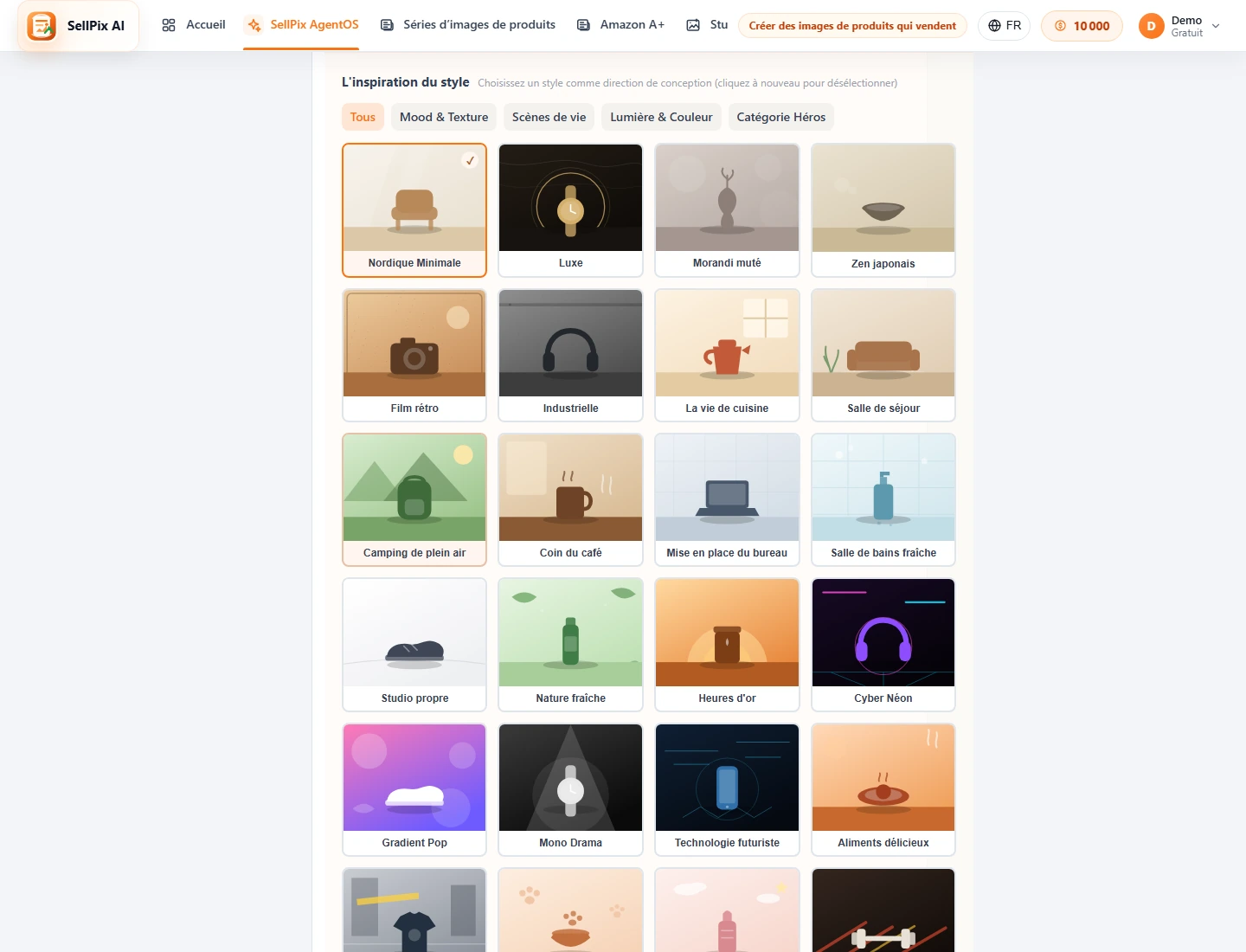This screenshot has height=952, width=1246.
Task: Choose the Cyber Néon style
Action: 883,645
